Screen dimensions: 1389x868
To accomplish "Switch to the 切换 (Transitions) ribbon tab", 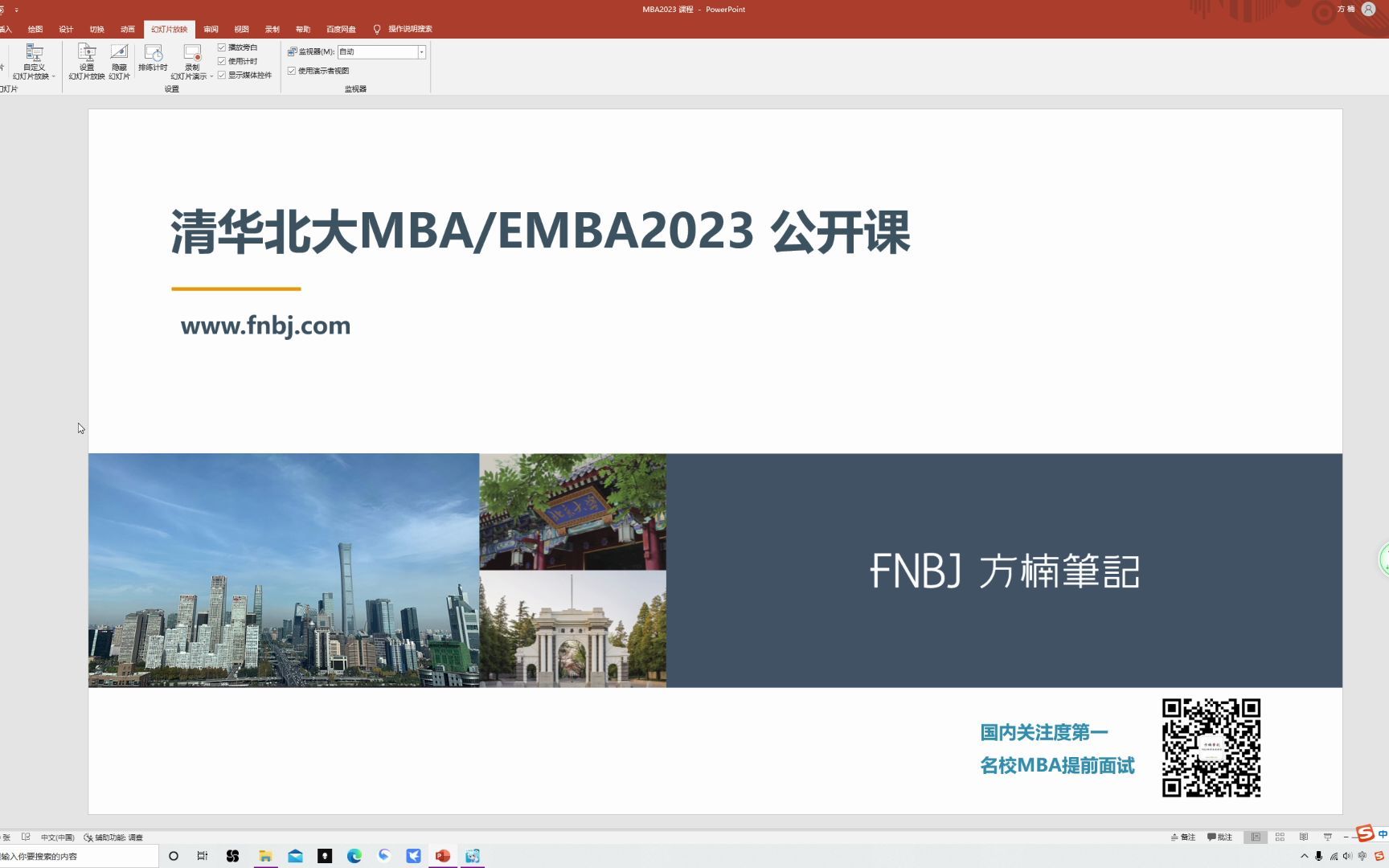I will [x=97, y=29].
